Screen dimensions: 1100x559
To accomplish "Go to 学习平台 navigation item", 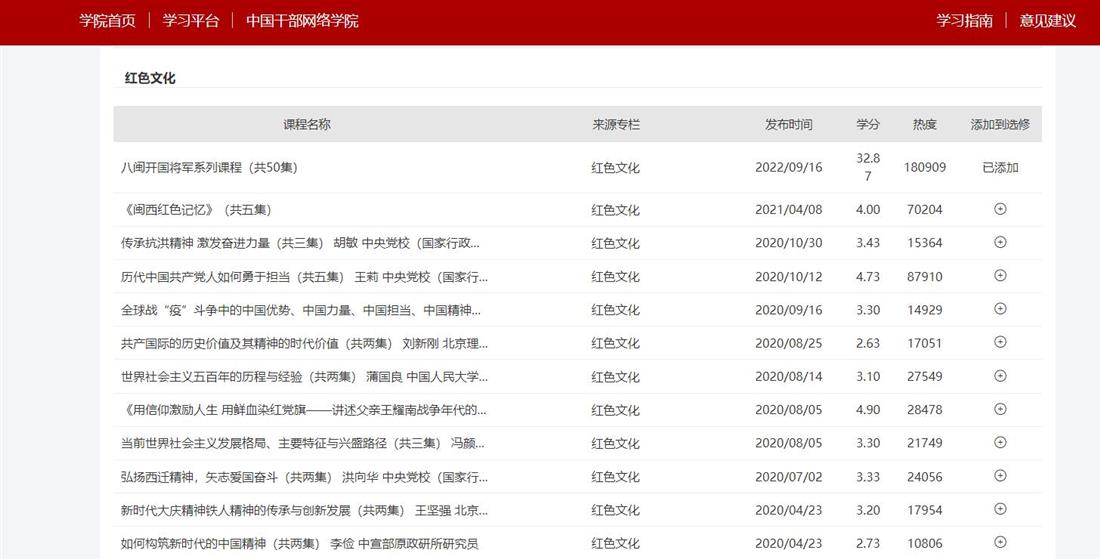I will pos(191,21).
